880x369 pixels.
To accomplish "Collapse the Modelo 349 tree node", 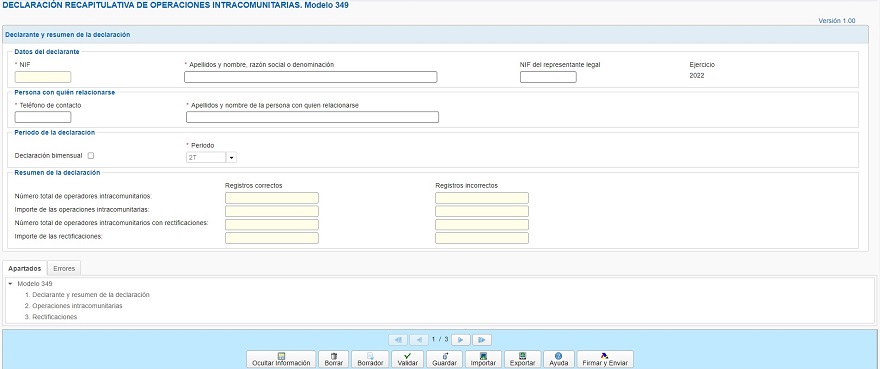I will click(x=10, y=284).
